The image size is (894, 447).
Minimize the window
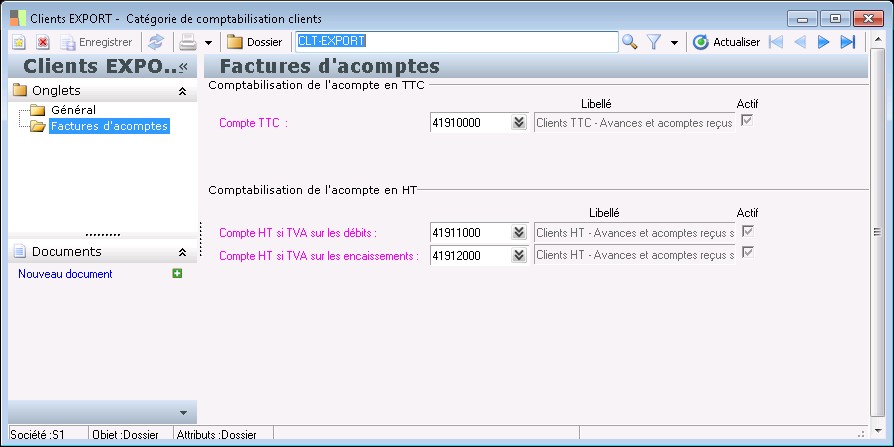pos(803,19)
